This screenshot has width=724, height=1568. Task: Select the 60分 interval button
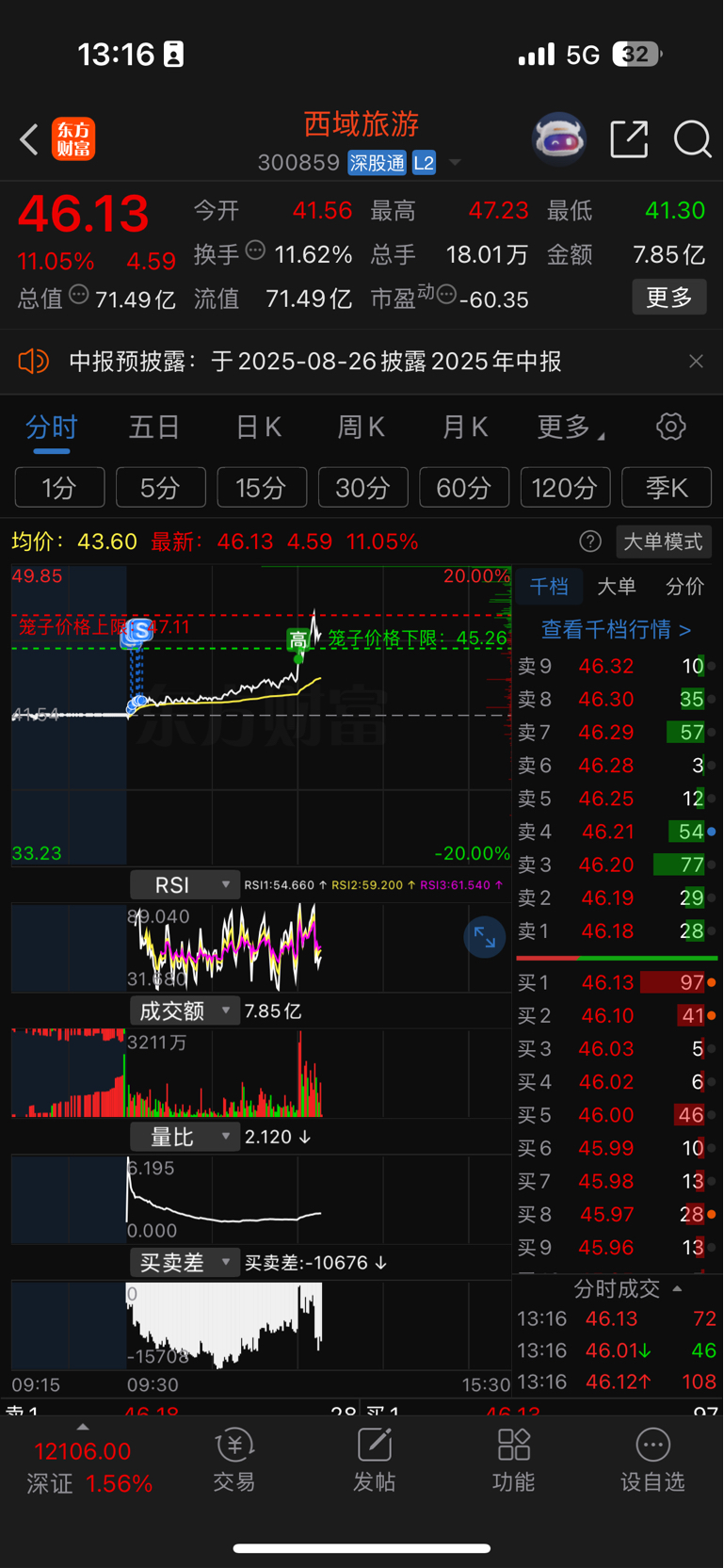tap(464, 488)
